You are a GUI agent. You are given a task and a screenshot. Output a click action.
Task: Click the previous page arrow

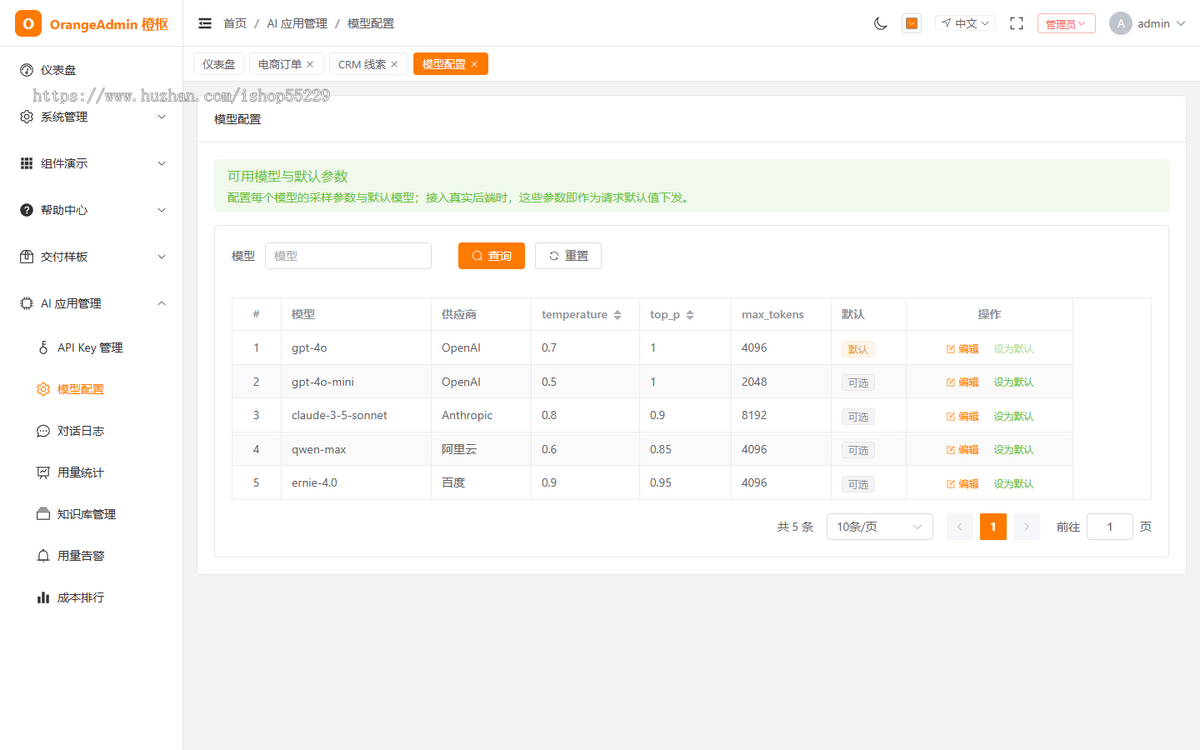(x=960, y=527)
